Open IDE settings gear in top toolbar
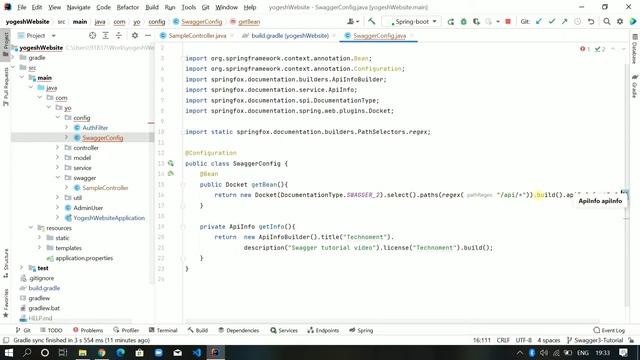This screenshot has width=640, height=360. [x=620, y=21]
